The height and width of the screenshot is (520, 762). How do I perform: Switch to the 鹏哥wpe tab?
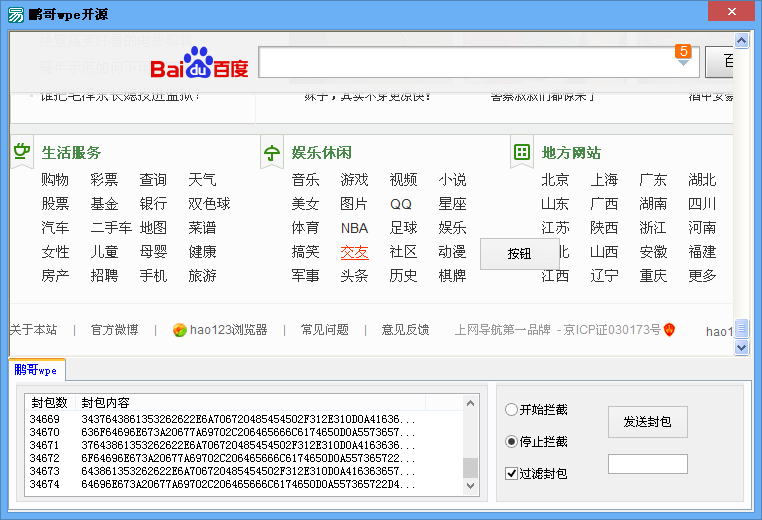pyautogui.click(x=36, y=370)
